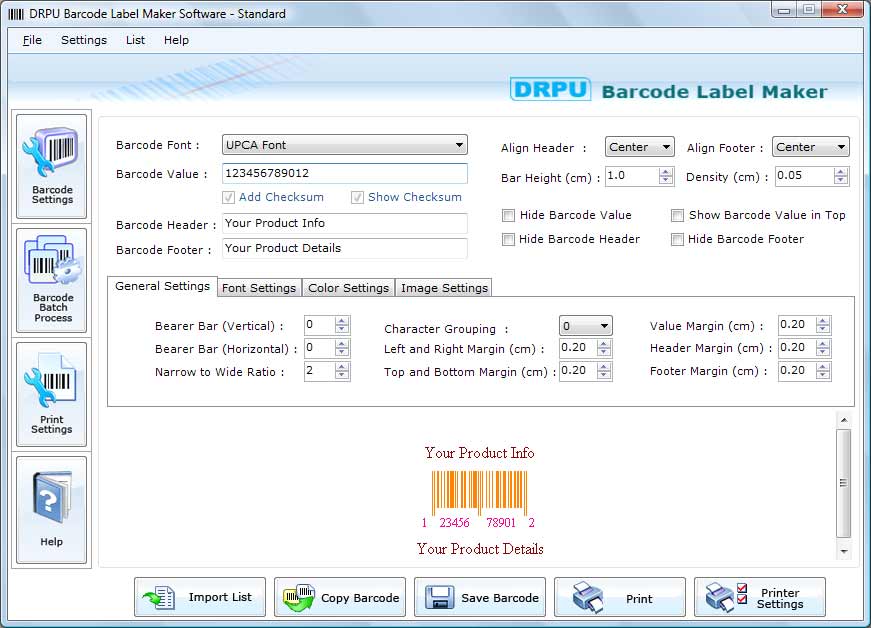Open the Settings menu
Viewport: 871px width, 628px height.
coord(83,40)
